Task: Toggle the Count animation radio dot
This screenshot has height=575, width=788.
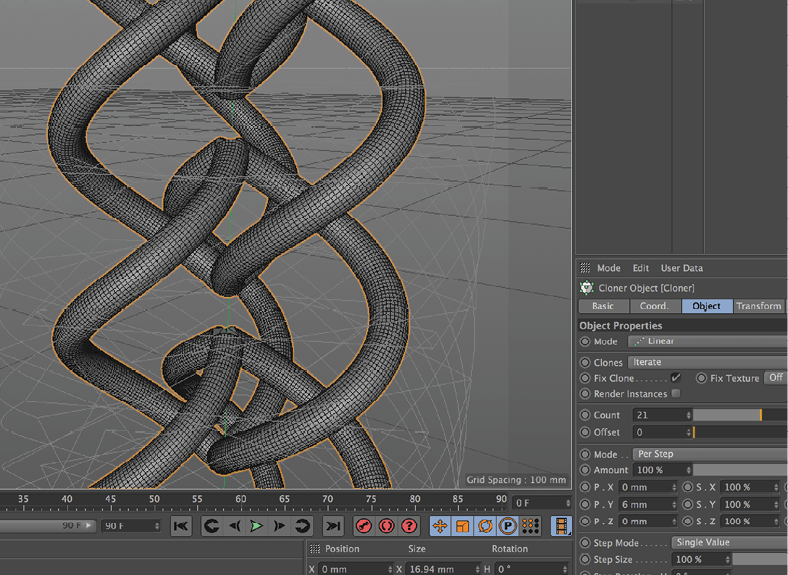Action: [x=585, y=415]
